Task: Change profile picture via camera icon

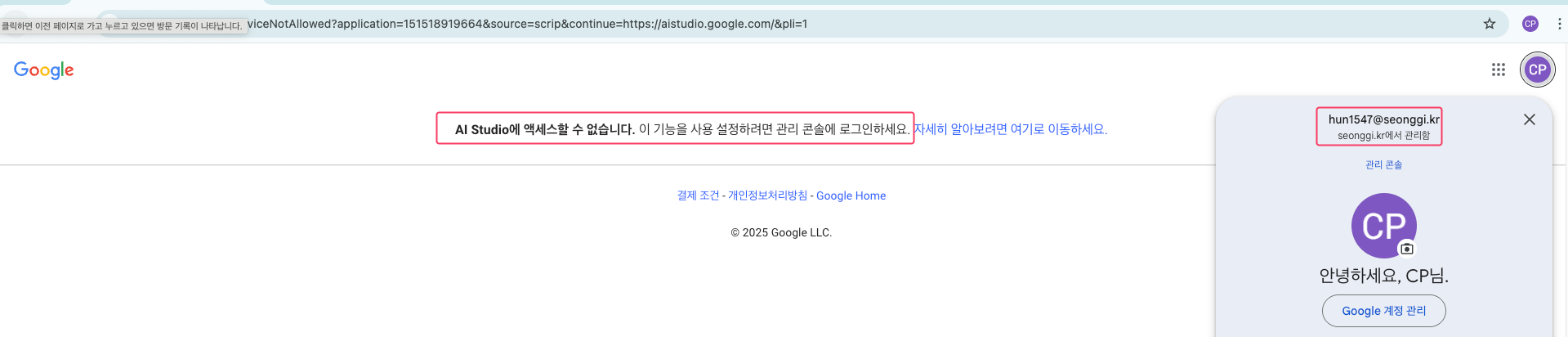Action: pos(1406,249)
